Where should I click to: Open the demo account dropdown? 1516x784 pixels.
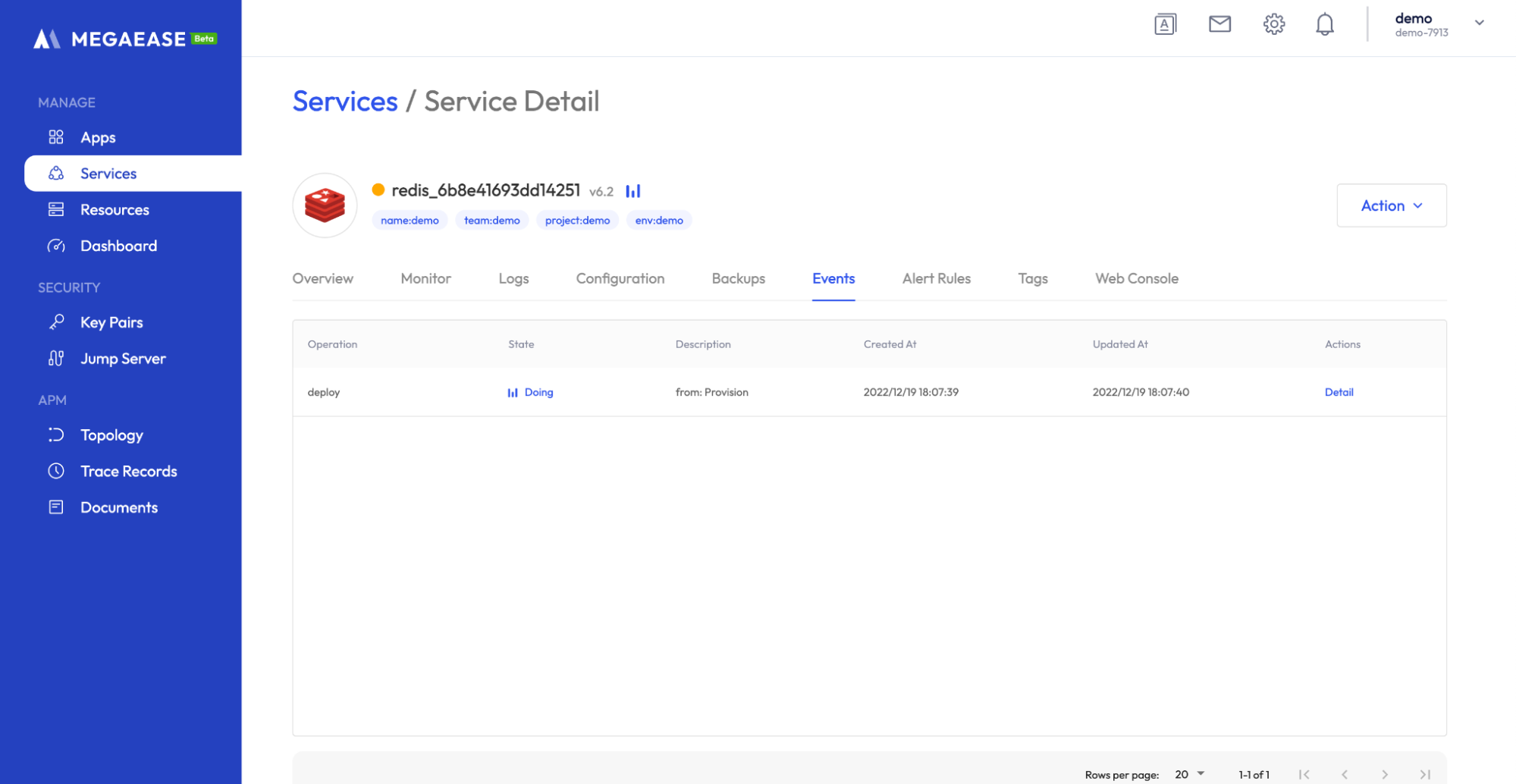(1440, 23)
